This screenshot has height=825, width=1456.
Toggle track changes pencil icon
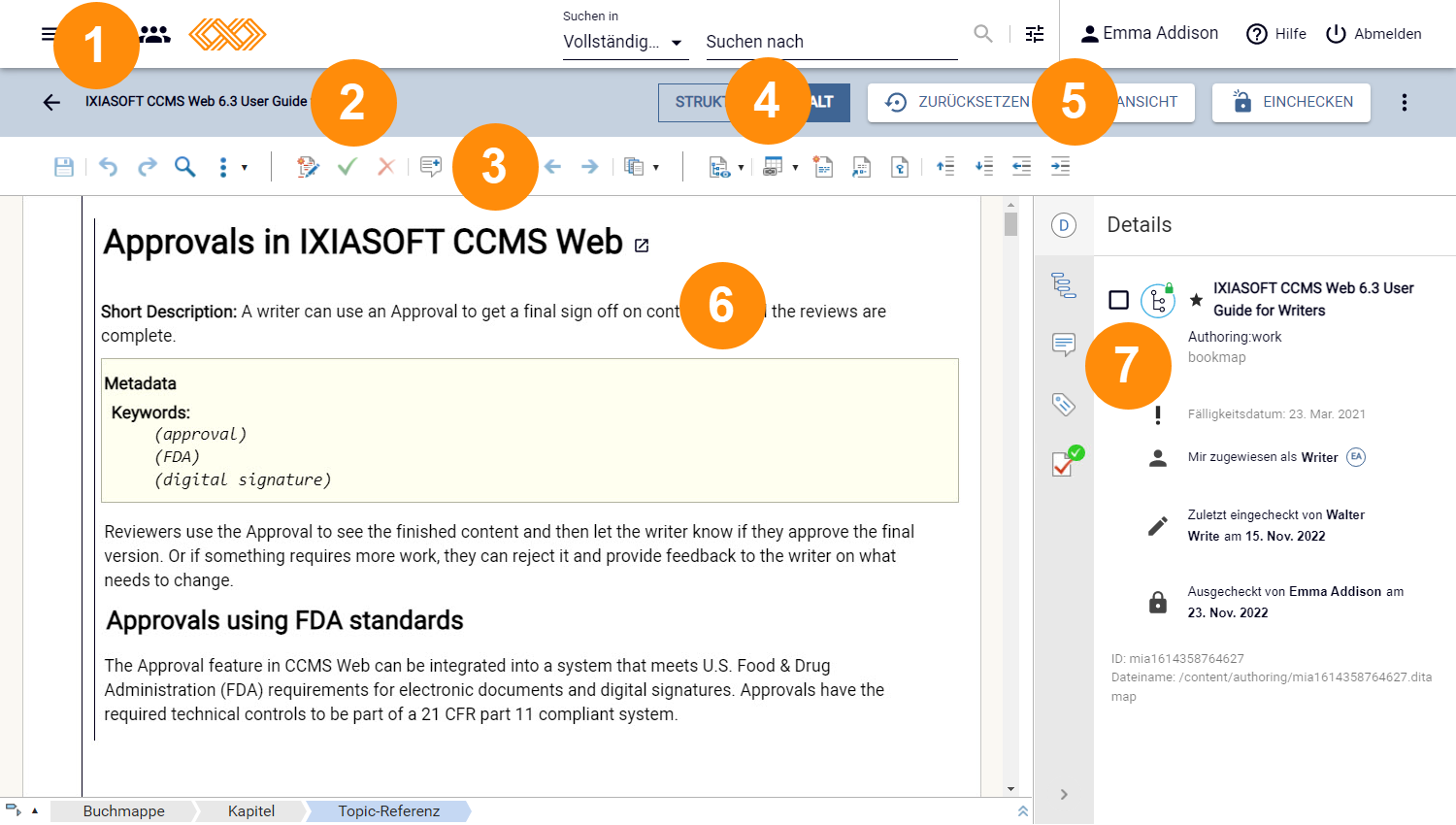308,167
